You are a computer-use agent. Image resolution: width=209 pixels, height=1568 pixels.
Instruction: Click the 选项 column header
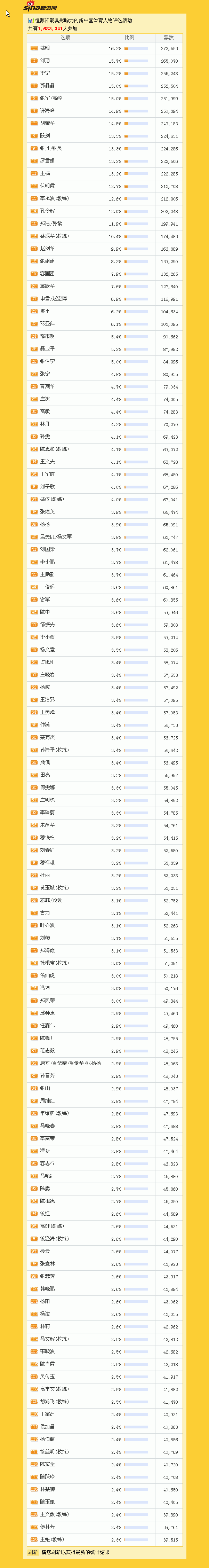point(66,38)
